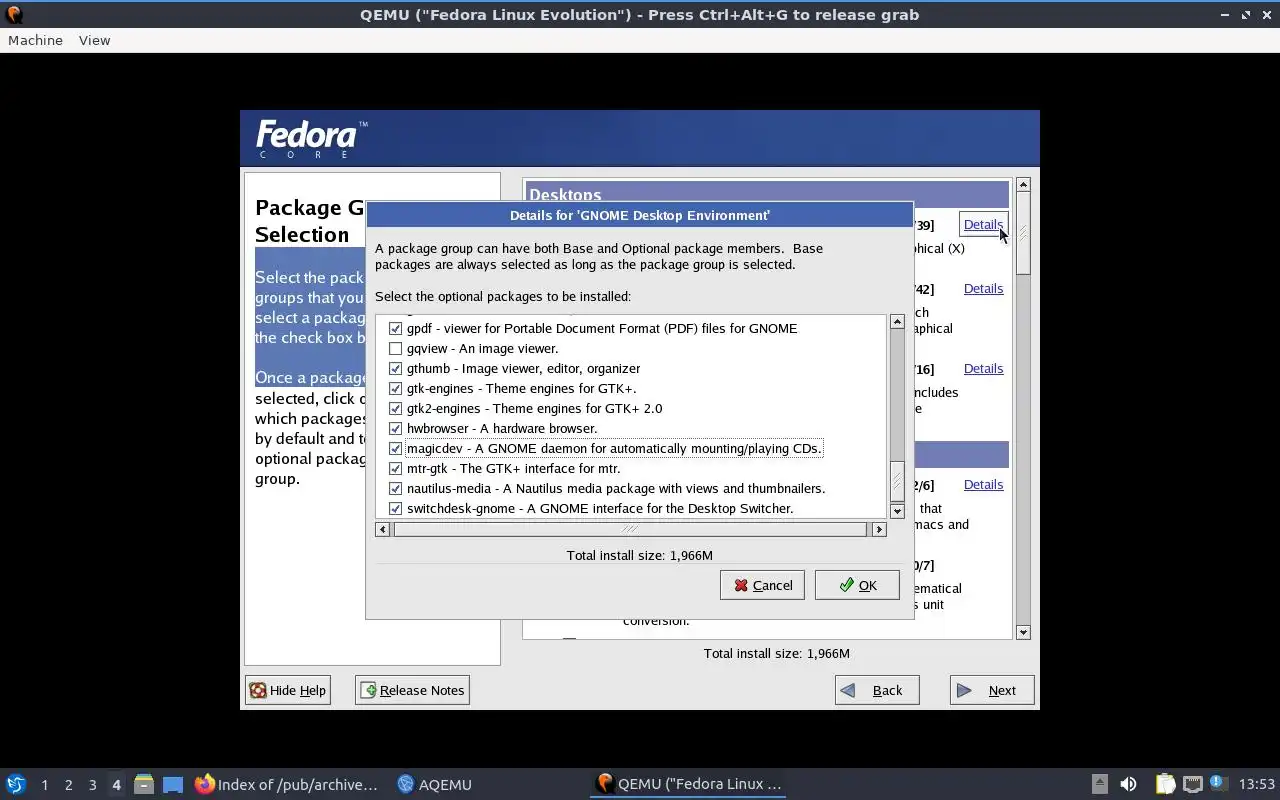Click the Hide Help button

pos(288,690)
